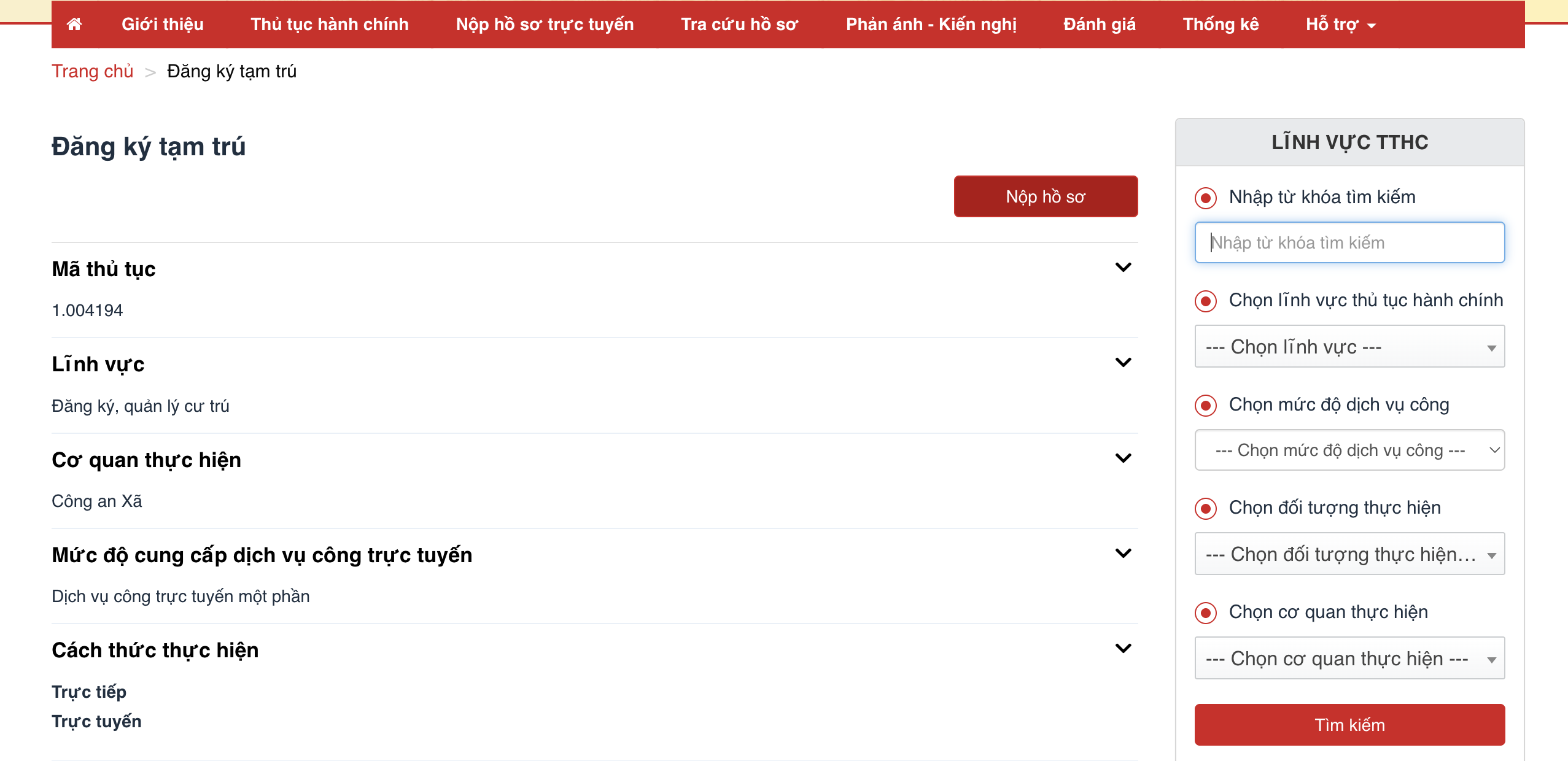
Task: Open the Chọn lĩnh vực dropdown
Action: pos(1349,347)
